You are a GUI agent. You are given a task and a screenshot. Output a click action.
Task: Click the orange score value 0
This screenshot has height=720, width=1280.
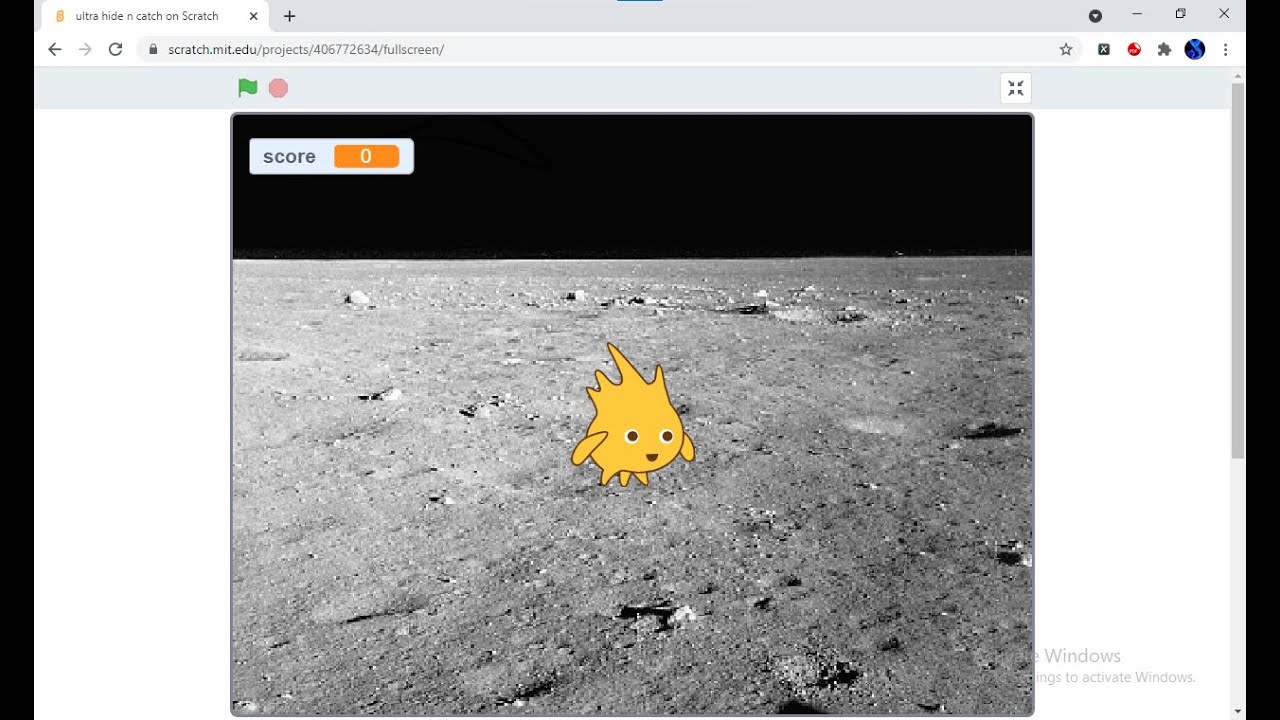[366, 156]
